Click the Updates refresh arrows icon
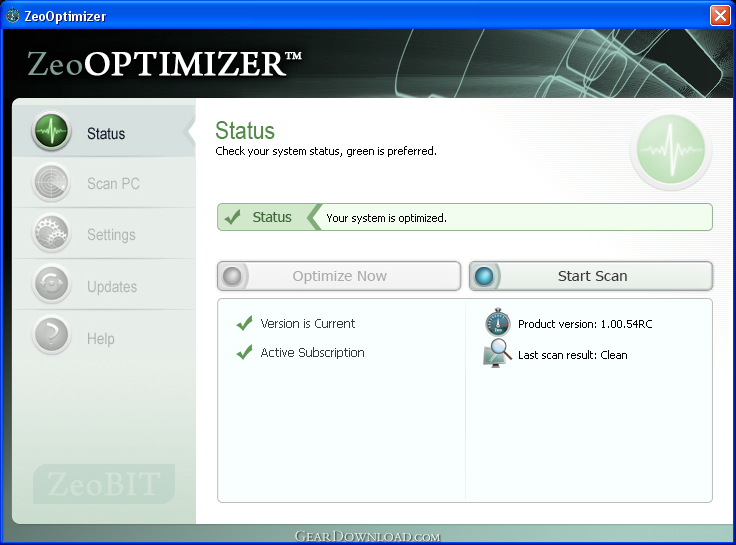 tap(51, 284)
